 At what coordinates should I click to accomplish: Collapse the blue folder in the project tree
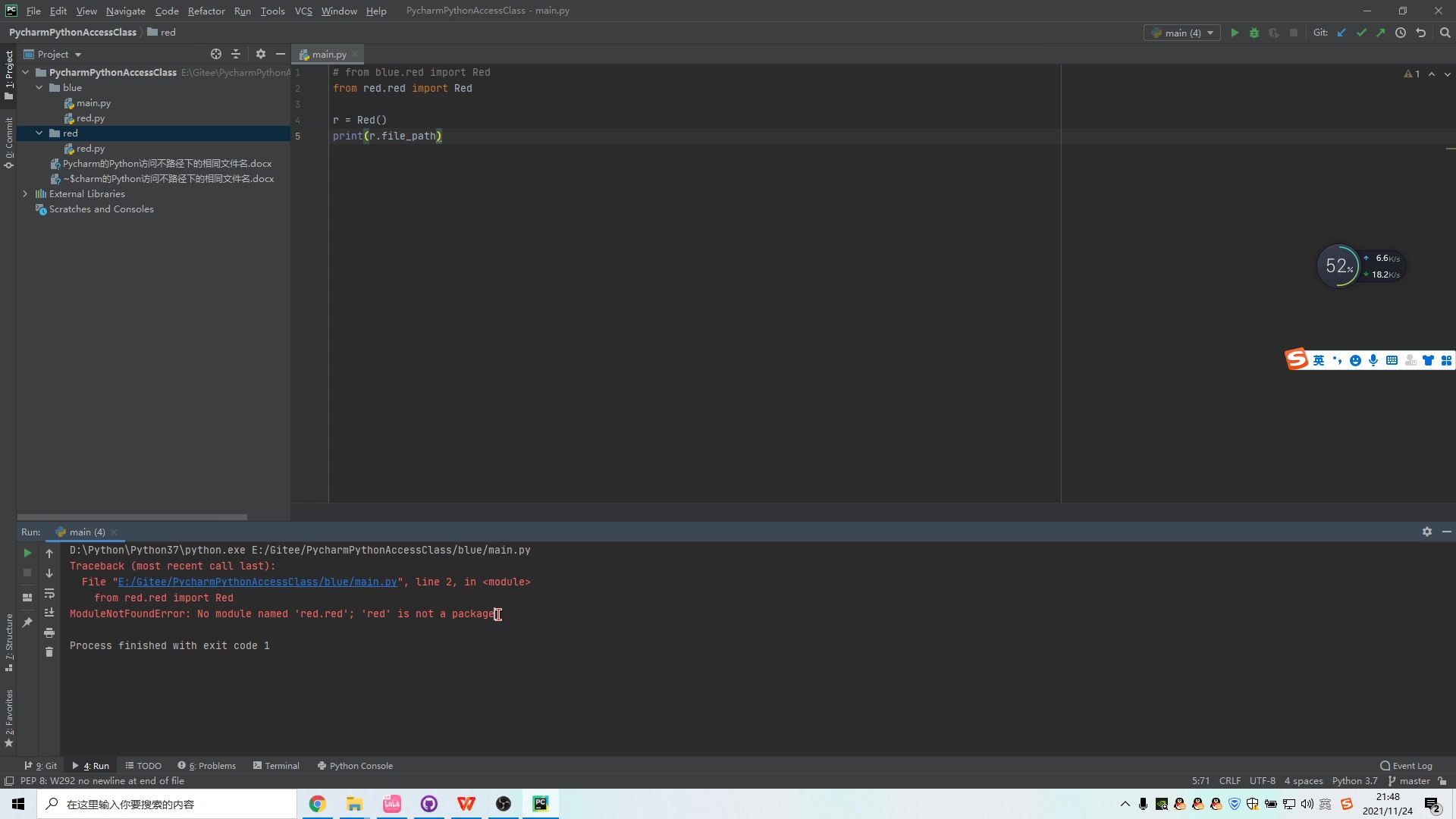(39, 88)
